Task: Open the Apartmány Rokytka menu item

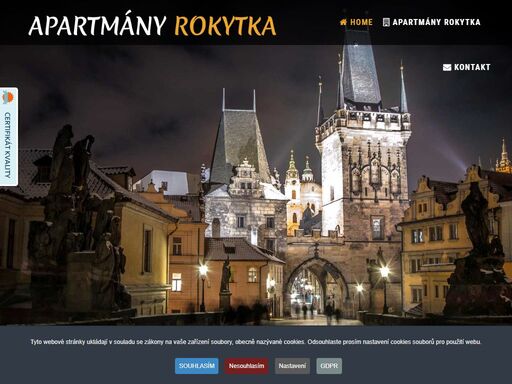Action: (432, 22)
